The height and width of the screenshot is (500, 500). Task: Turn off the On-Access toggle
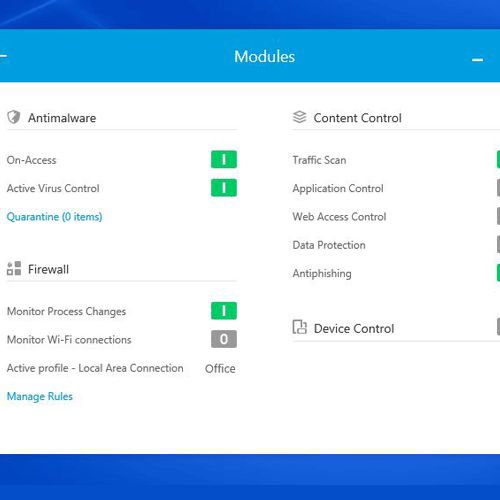pyautogui.click(x=224, y=160)
